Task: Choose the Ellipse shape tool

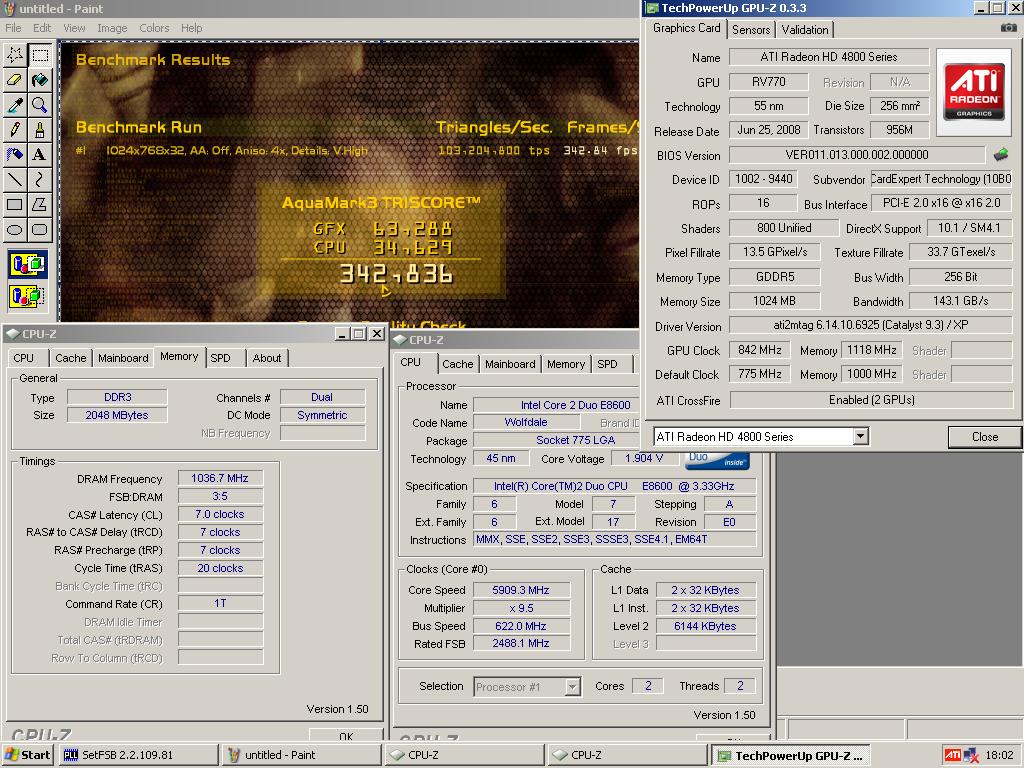Action: (15, 229)
